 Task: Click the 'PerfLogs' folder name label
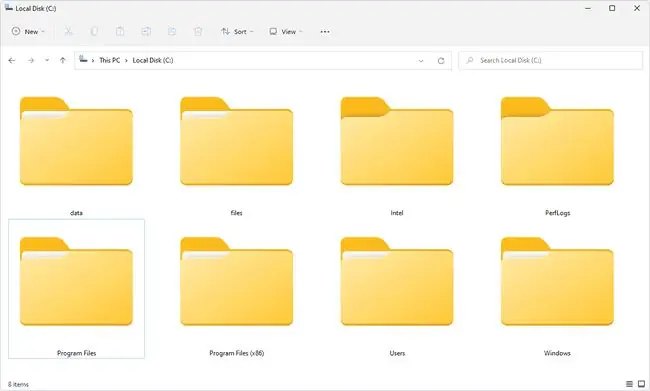point(558,213)
